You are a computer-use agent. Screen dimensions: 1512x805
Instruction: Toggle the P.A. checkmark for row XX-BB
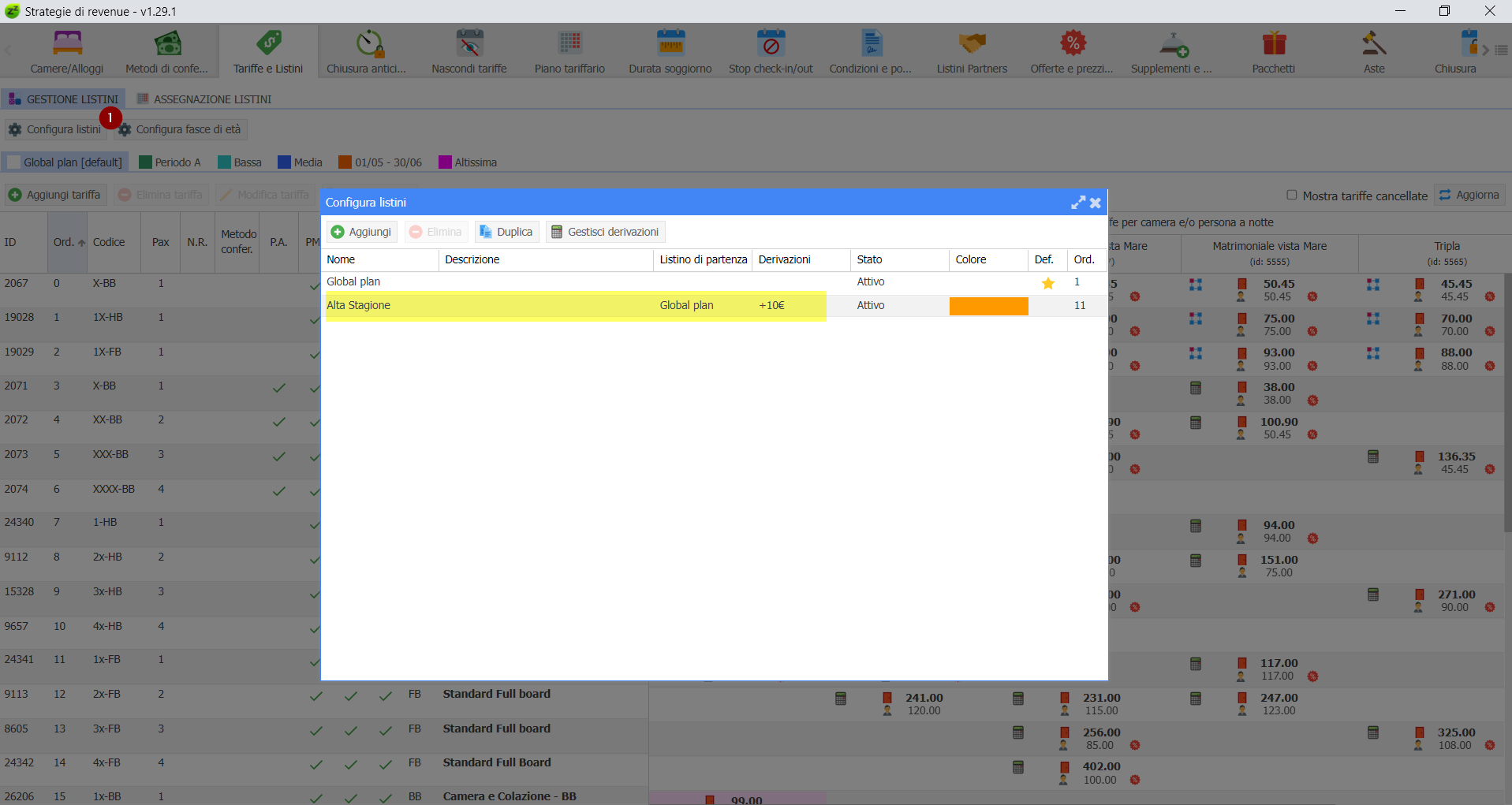278,422
